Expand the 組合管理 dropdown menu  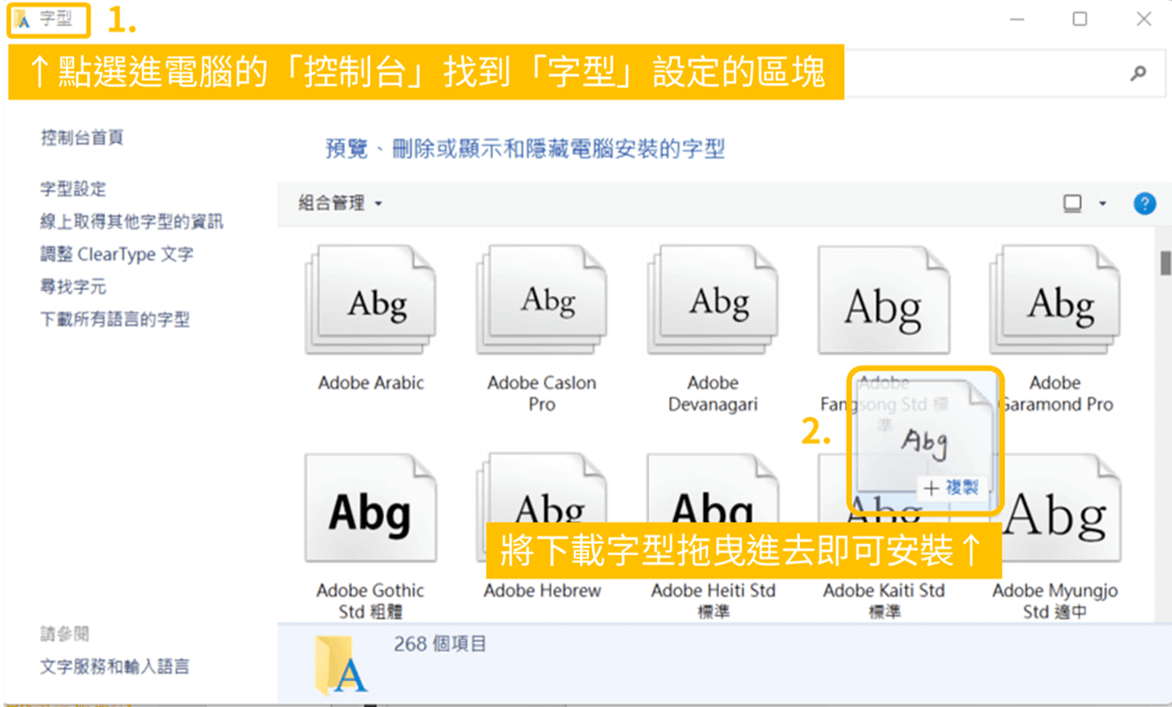click(340, 204)
